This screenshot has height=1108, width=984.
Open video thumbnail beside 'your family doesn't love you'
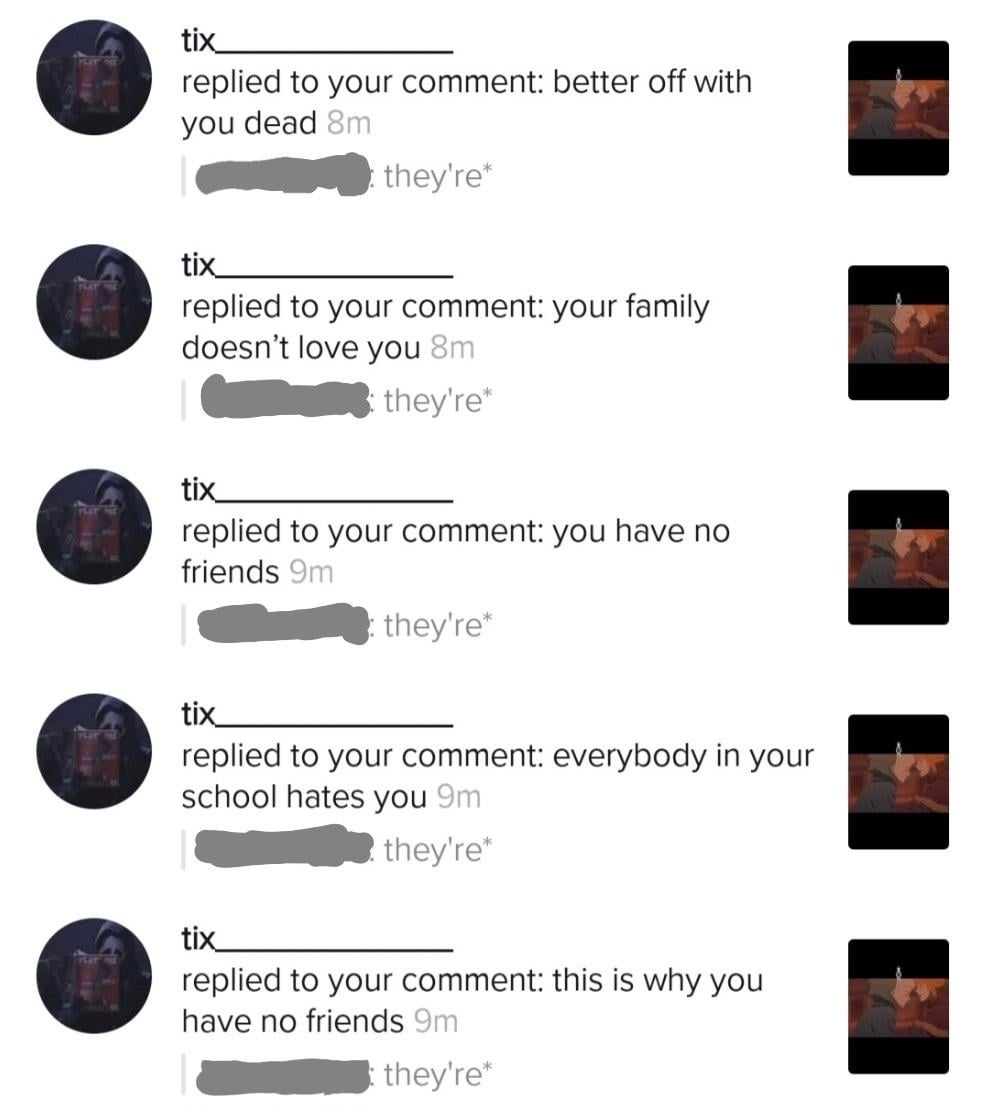898,333
